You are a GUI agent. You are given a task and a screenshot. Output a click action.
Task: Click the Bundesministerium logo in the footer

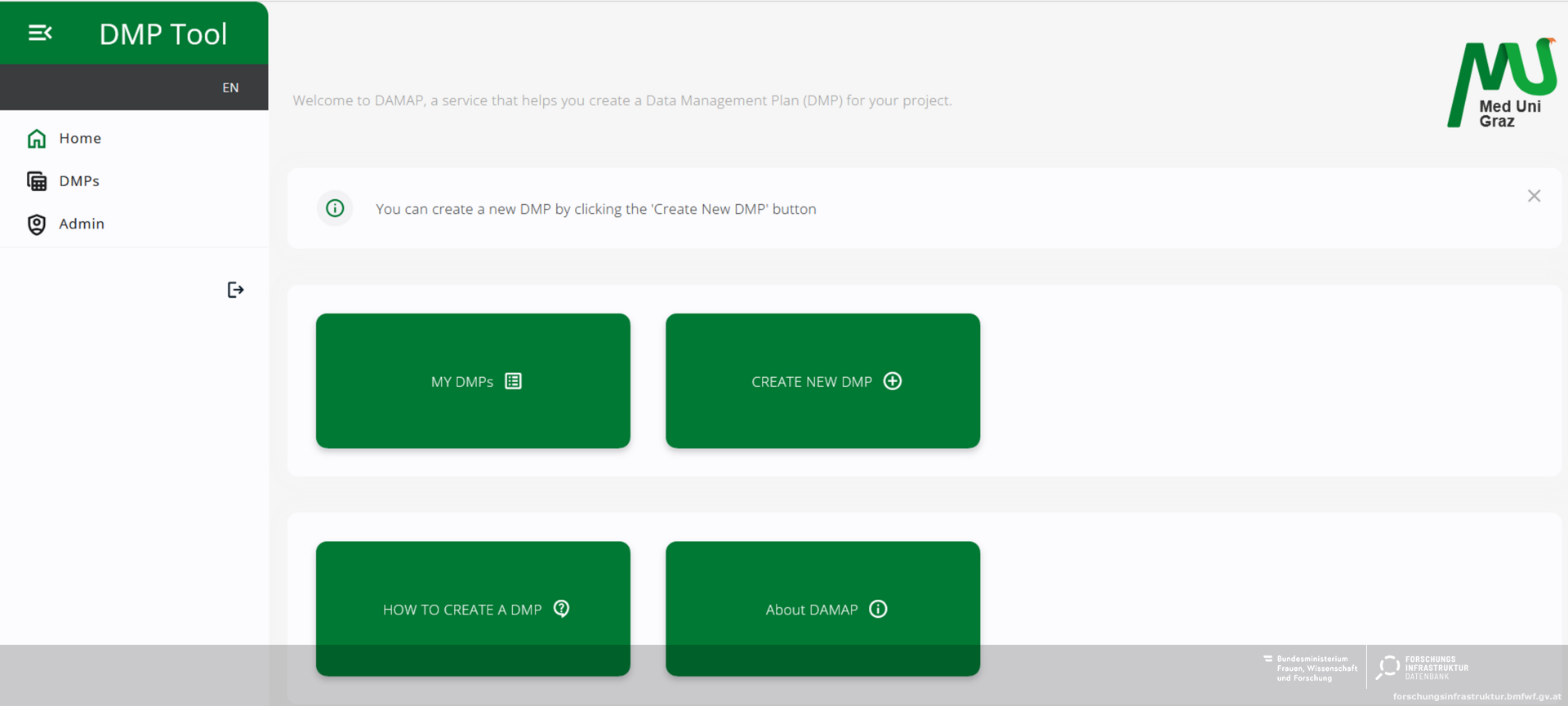pos(1310,668)
